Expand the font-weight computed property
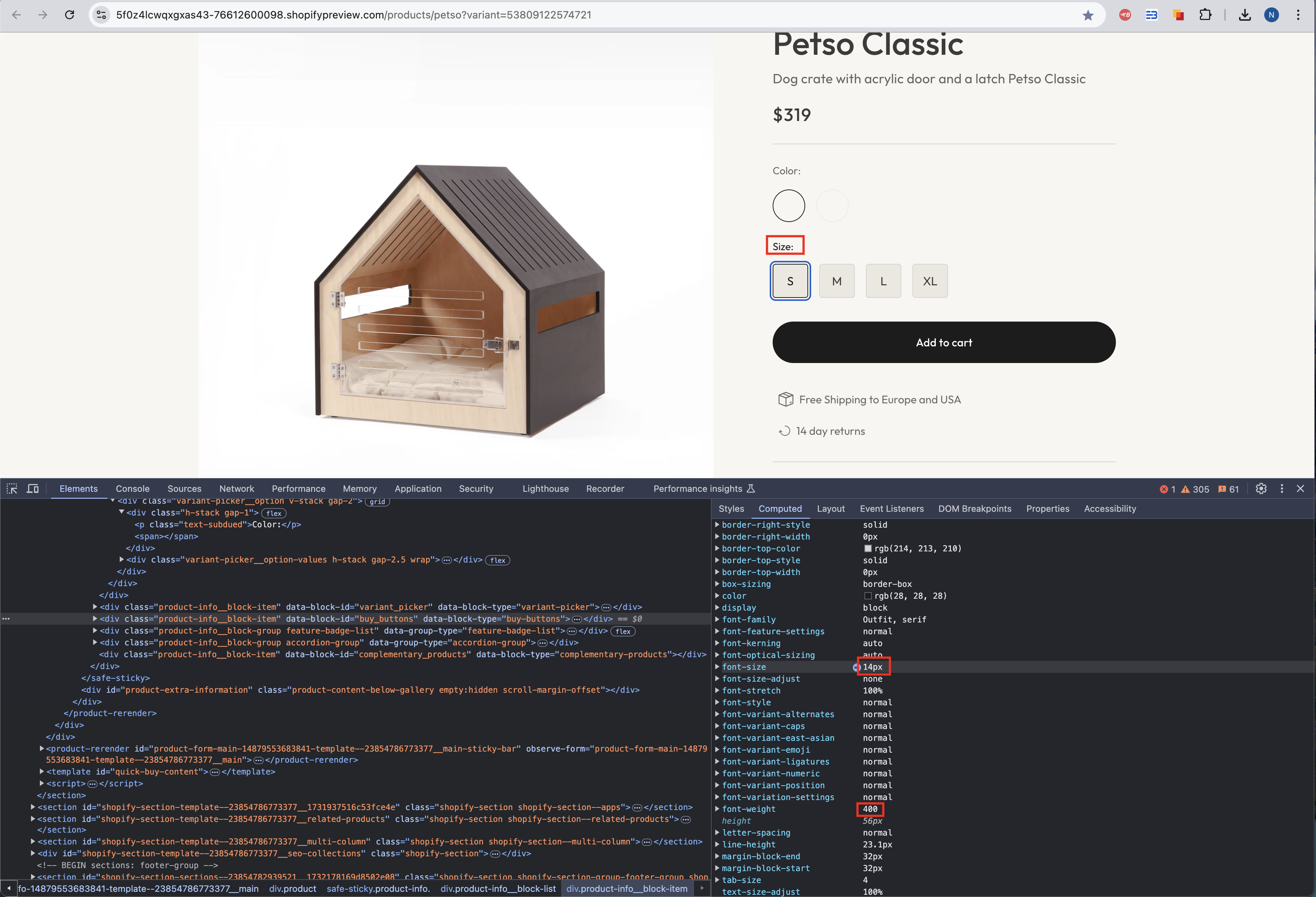The height and width of the screenshot is (897, 1316). pos(718,809)
